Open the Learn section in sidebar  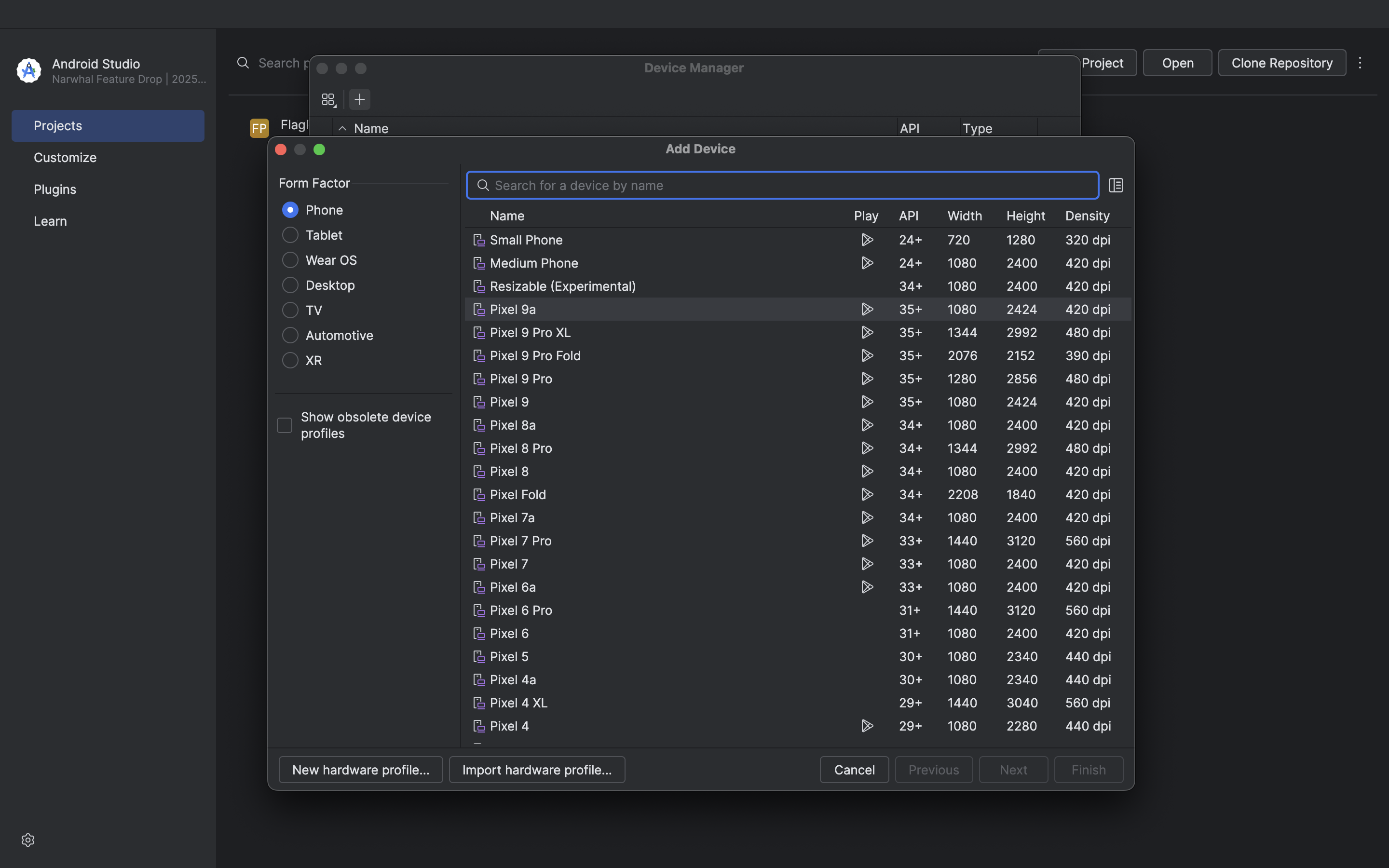click(x=108, y=221)
